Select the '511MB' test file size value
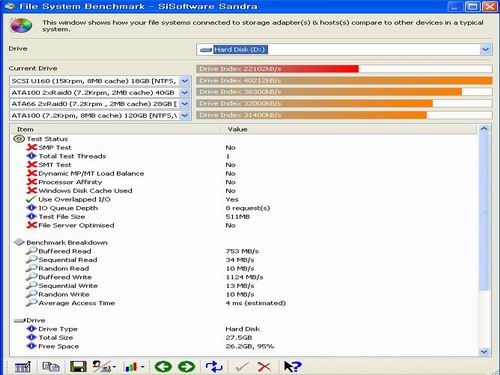 (x=238, y=217)
